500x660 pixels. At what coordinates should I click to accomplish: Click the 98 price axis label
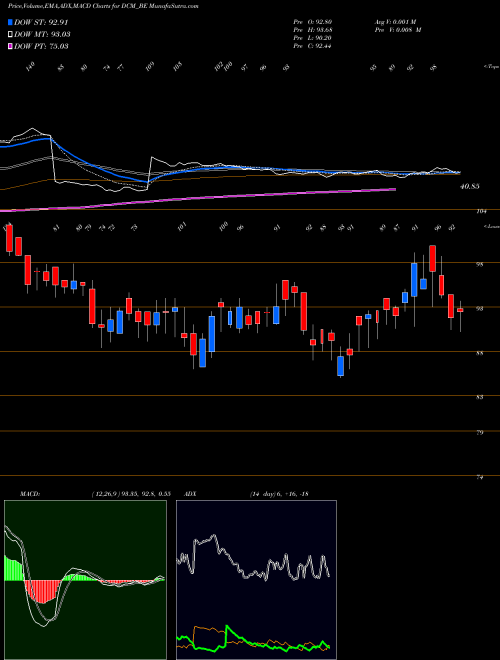point(480,265)
